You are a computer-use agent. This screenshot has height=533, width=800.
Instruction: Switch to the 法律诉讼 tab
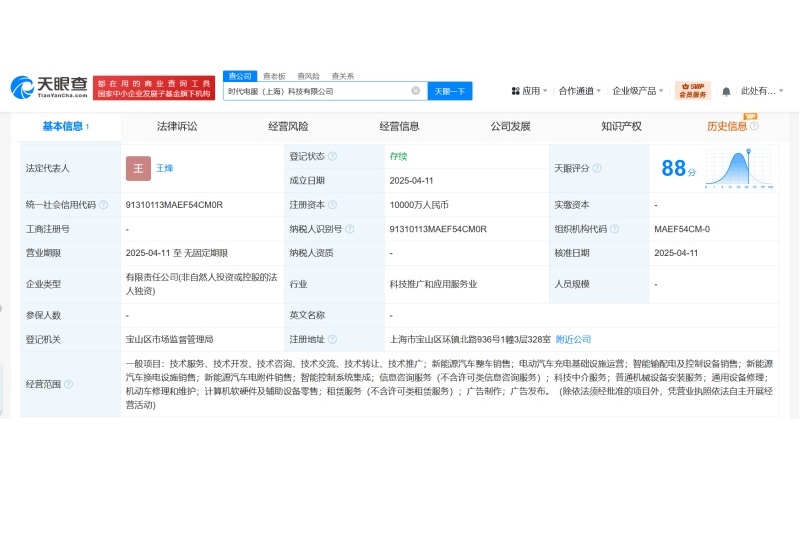tap(177, 127)
